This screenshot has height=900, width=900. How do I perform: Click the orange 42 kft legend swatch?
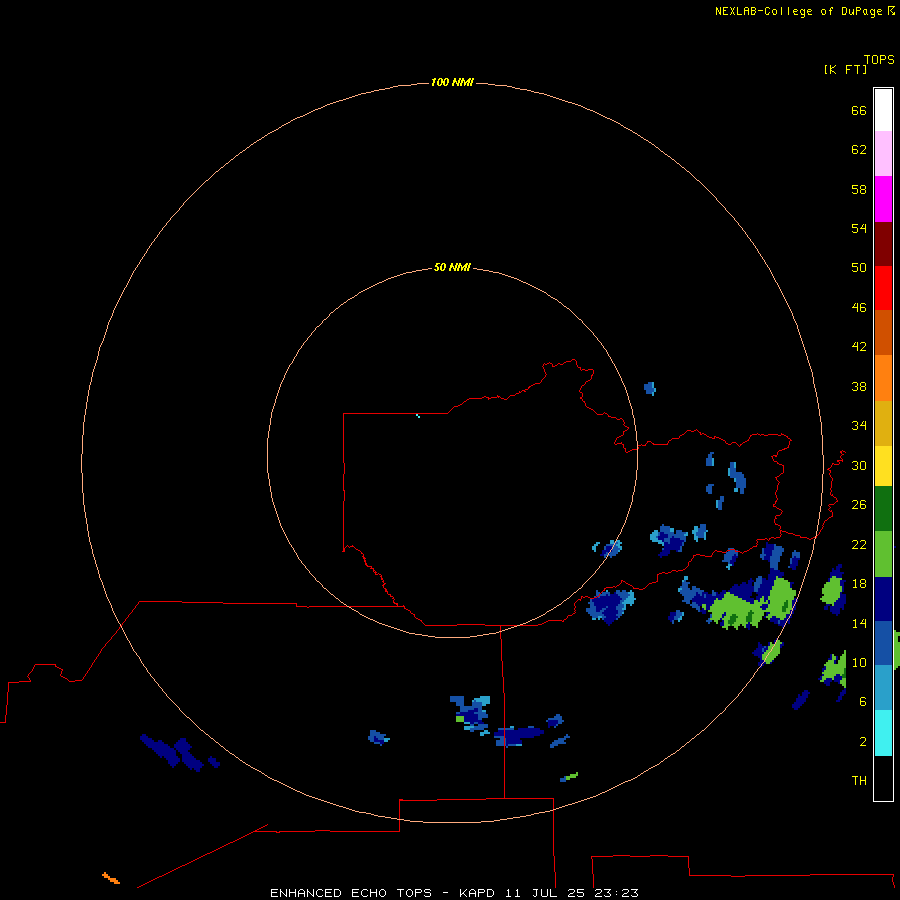883,378
